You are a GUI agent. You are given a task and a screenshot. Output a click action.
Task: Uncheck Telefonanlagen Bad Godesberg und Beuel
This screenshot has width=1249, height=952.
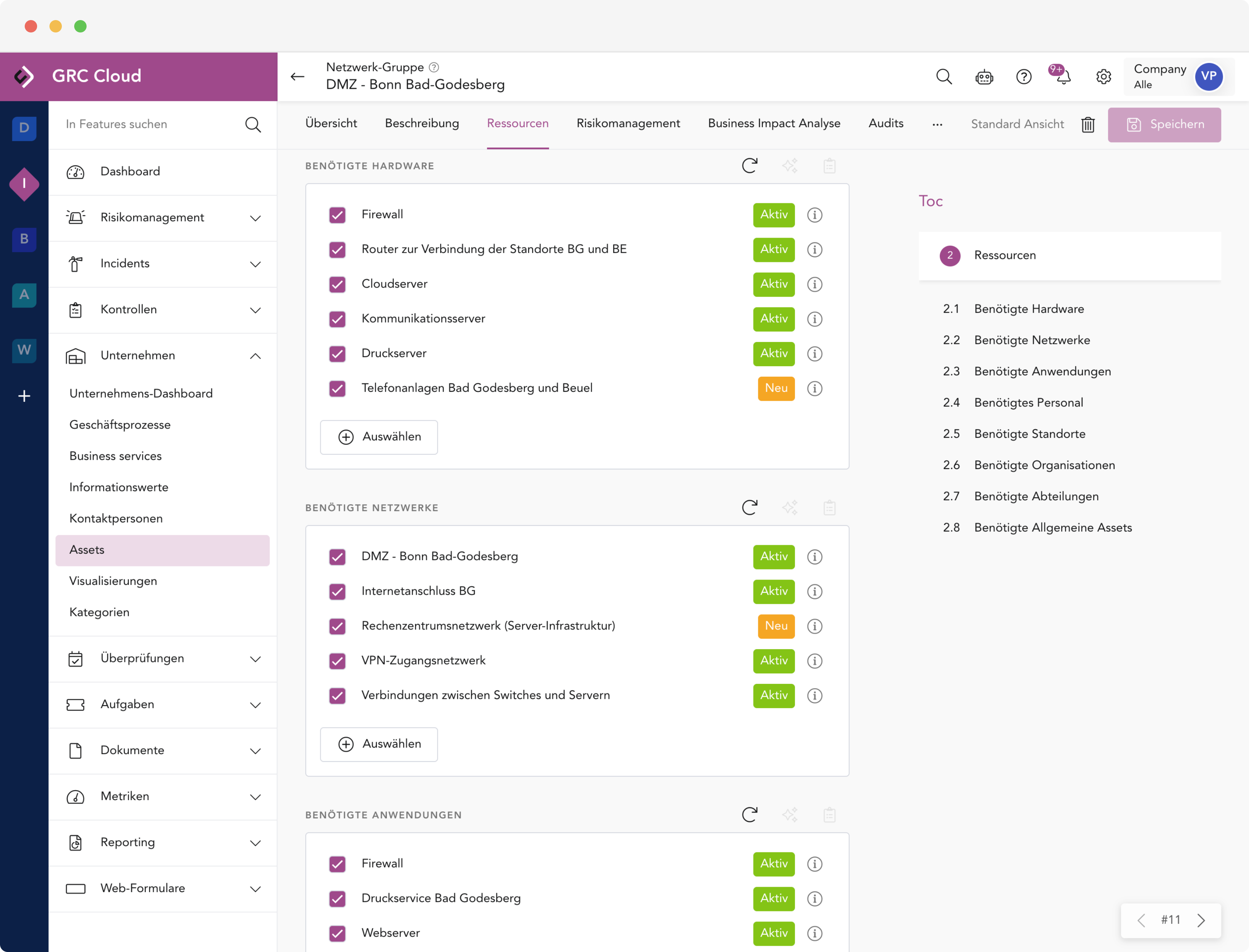click(x=337, y=388)
